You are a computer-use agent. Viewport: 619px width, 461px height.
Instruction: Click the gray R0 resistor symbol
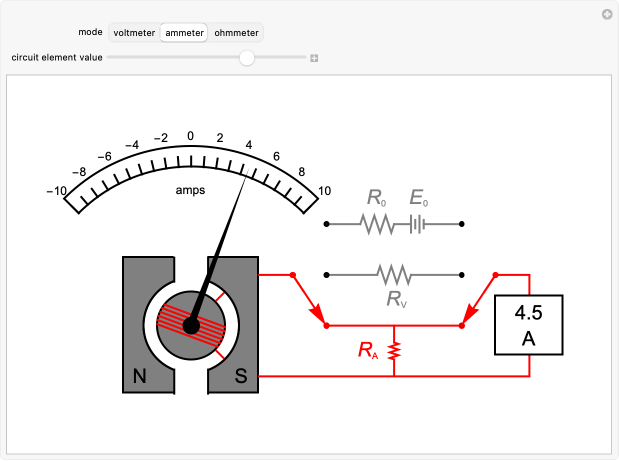pyautogui.click(x=377, y=223)
